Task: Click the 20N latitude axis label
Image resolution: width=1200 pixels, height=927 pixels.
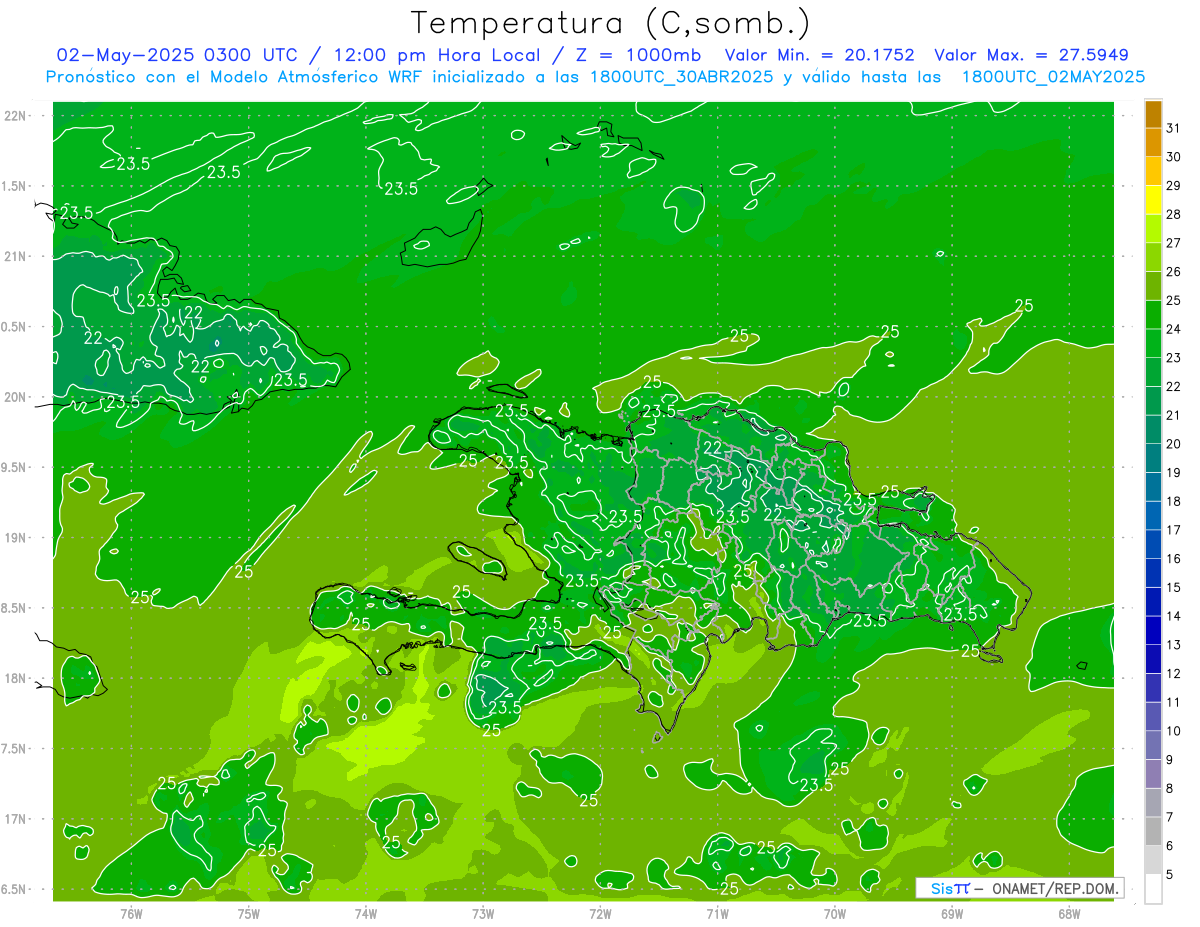Action: [x=15, y=397]
